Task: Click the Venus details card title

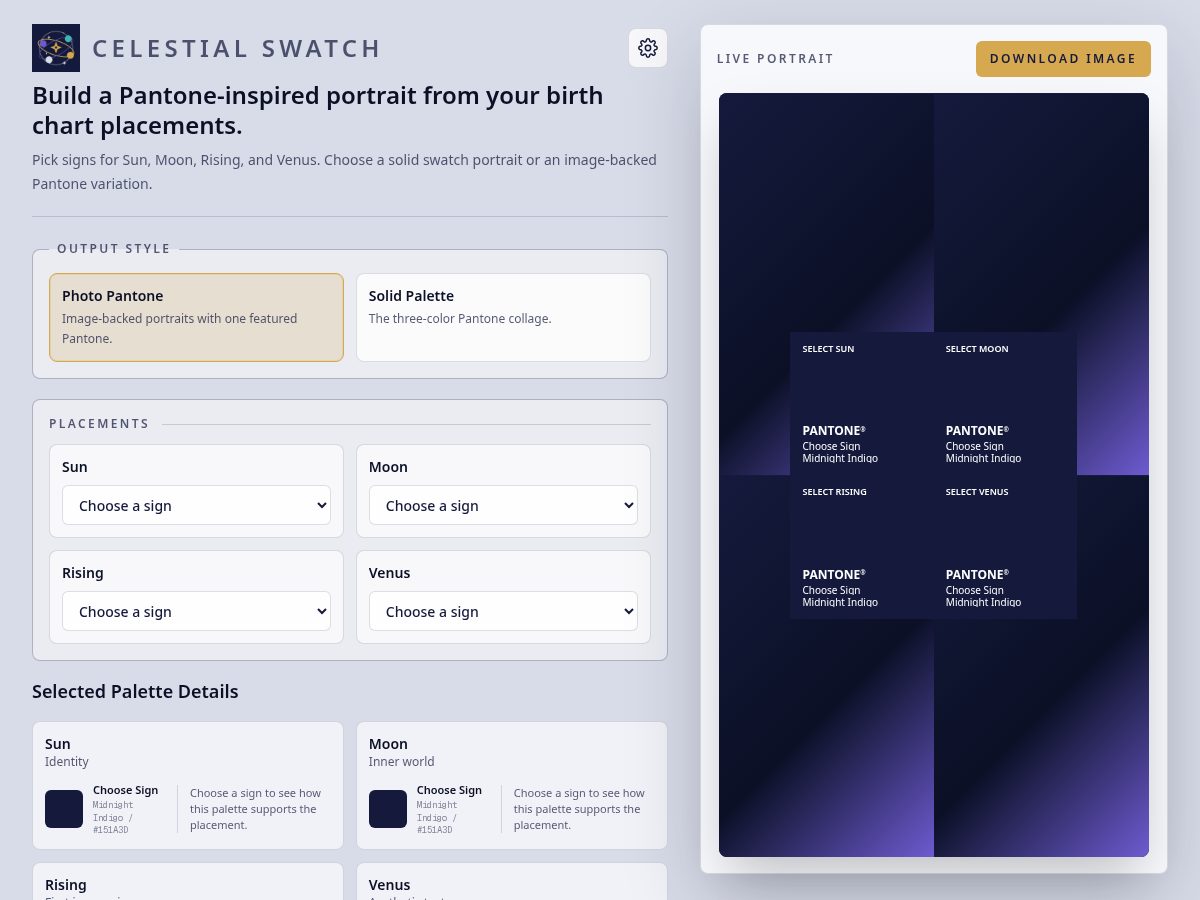Action: coord(390,885)
